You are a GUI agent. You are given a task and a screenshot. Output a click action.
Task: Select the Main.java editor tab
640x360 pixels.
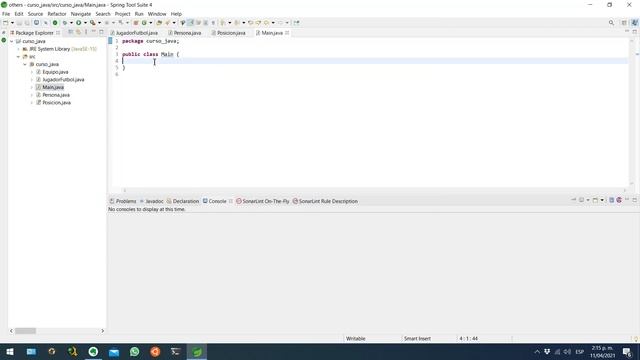272,33
